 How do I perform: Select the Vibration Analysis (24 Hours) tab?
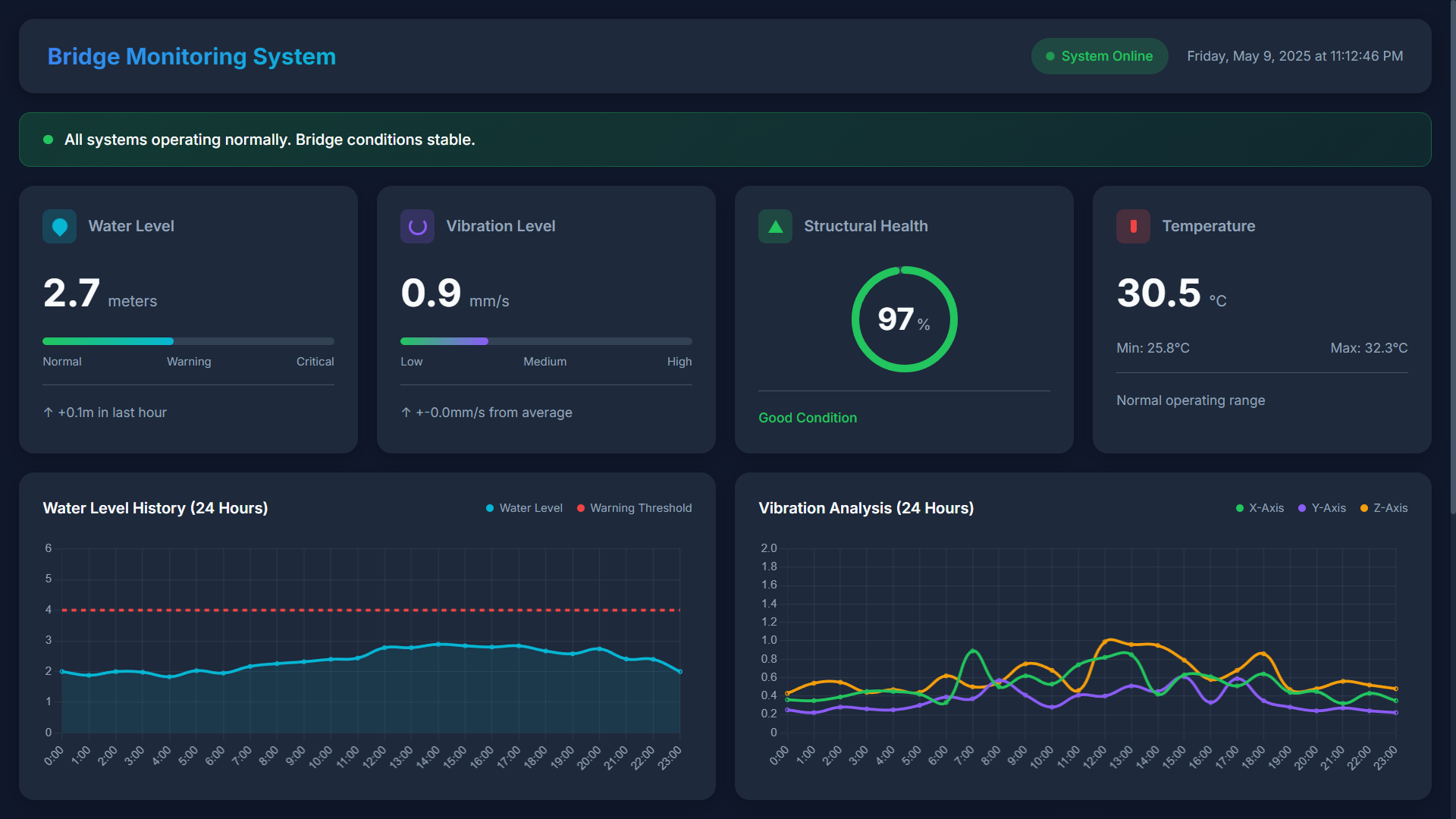[x=866, y=508]
